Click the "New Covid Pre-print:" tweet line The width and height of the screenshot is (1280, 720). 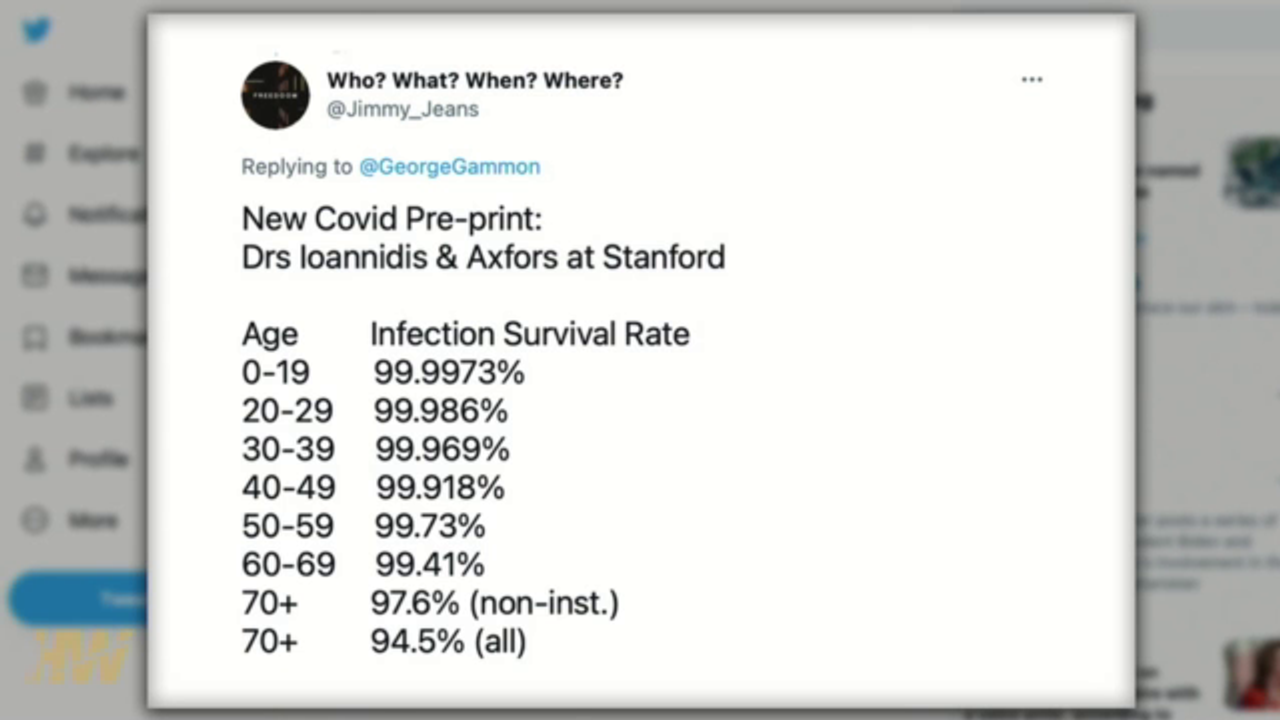click(x=391, y=219)
